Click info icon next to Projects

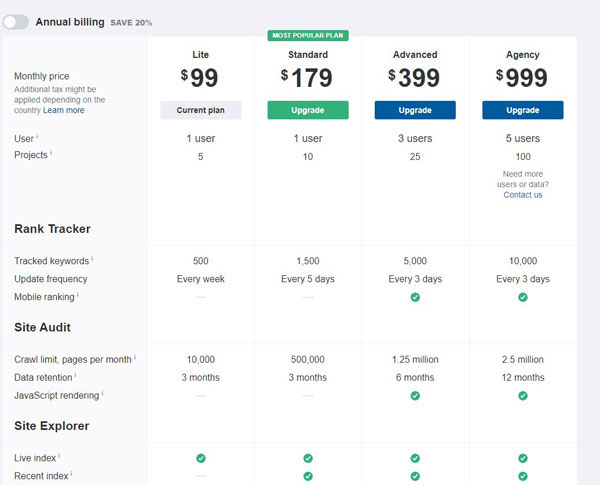point(51,152)
